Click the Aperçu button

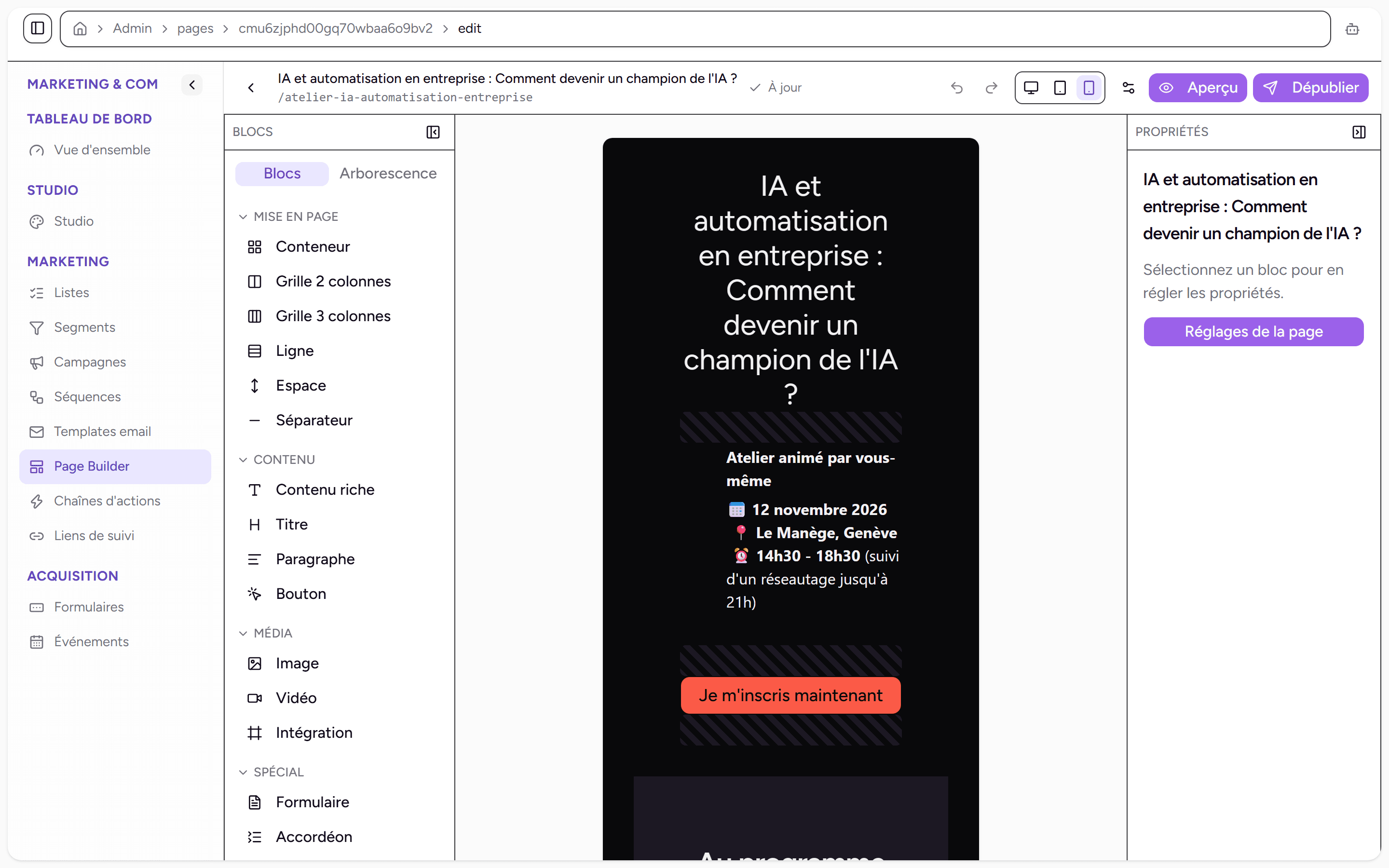pos(1198,87)
